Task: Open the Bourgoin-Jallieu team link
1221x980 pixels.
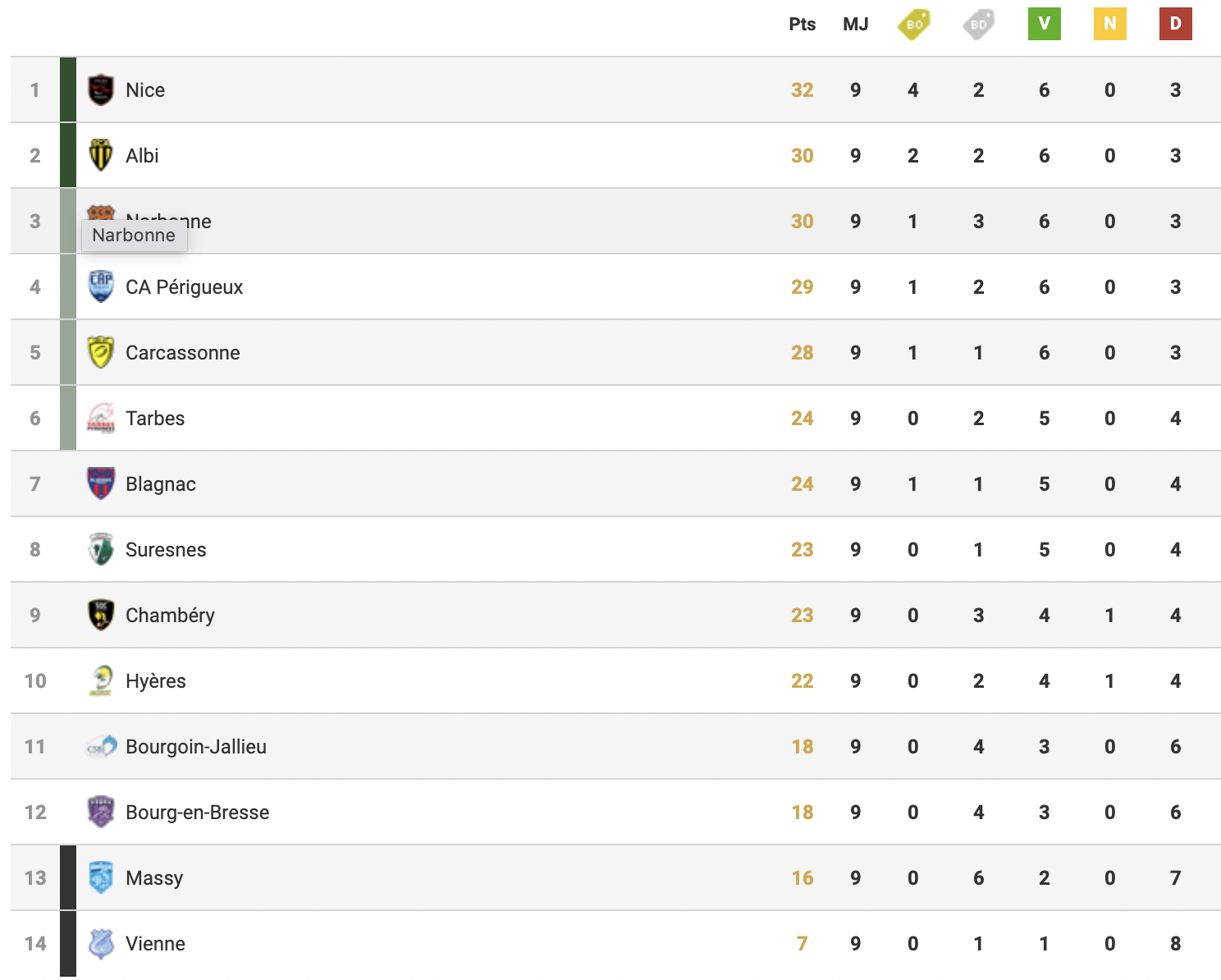Action: coord(196,746)
